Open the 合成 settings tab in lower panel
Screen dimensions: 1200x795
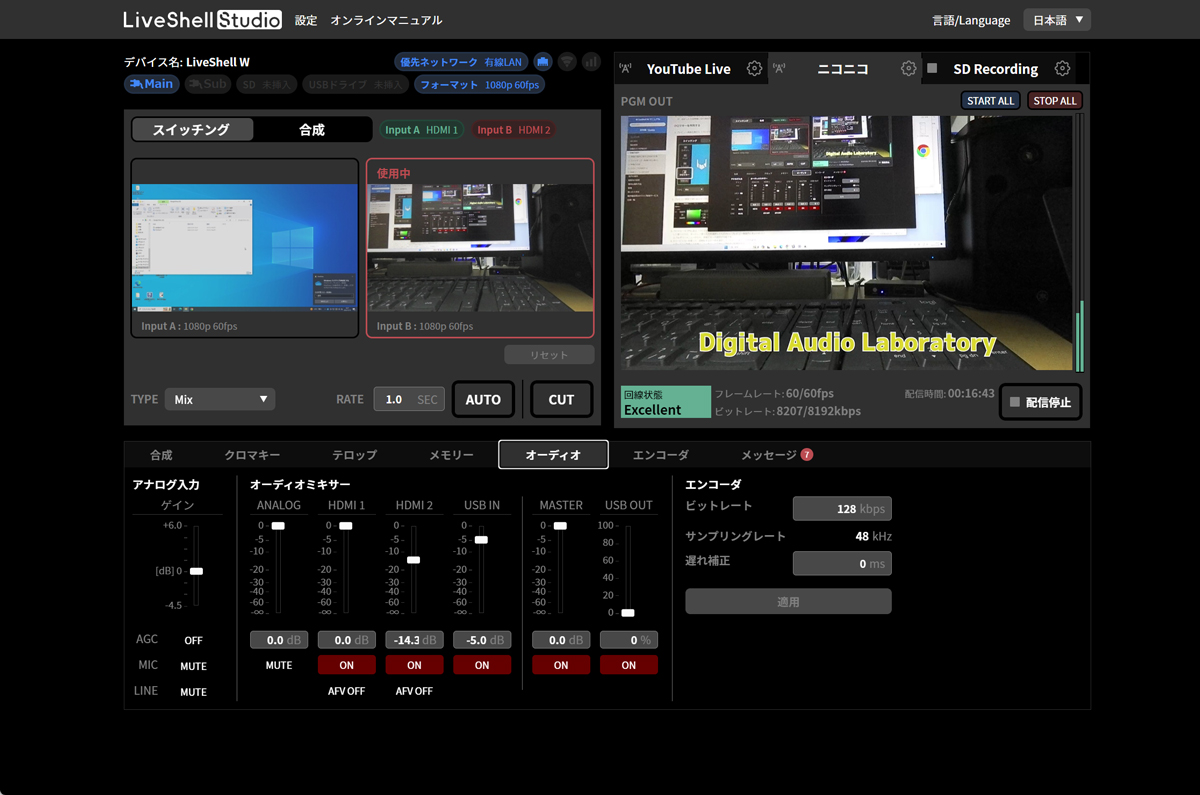(x=161, y=455)
